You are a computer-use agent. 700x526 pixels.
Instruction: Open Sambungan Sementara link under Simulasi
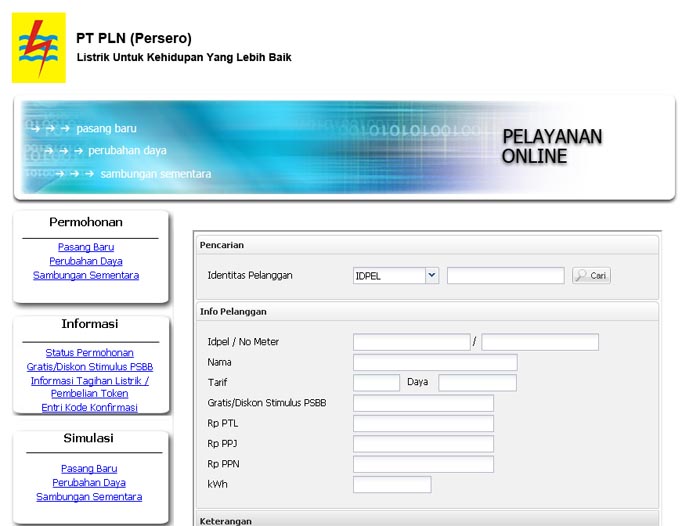point(89,497)
